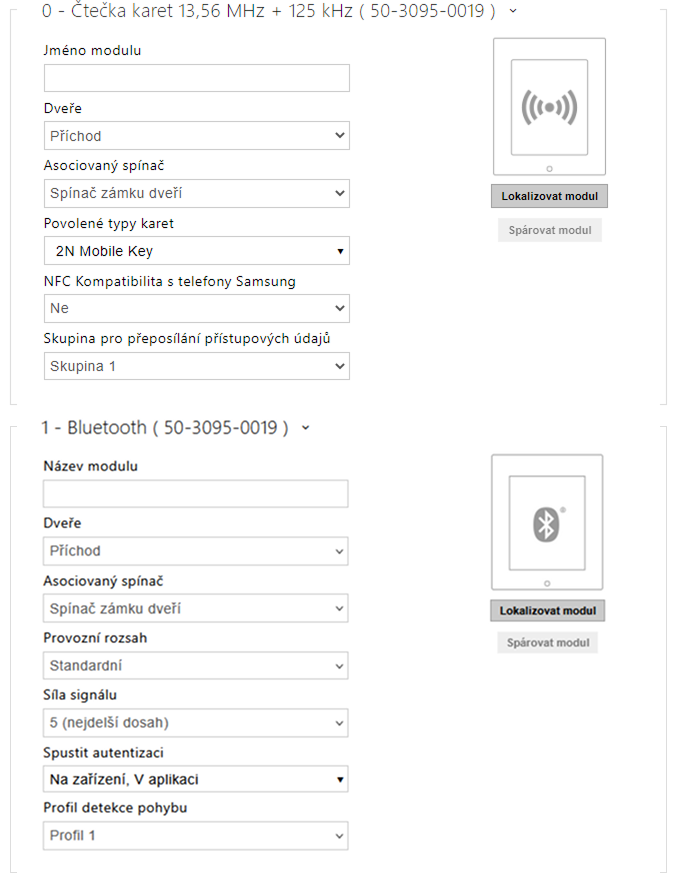Open card reader Asociovaný spínač dropdown
The image size is (673, 884).
(x=197, y=193)
